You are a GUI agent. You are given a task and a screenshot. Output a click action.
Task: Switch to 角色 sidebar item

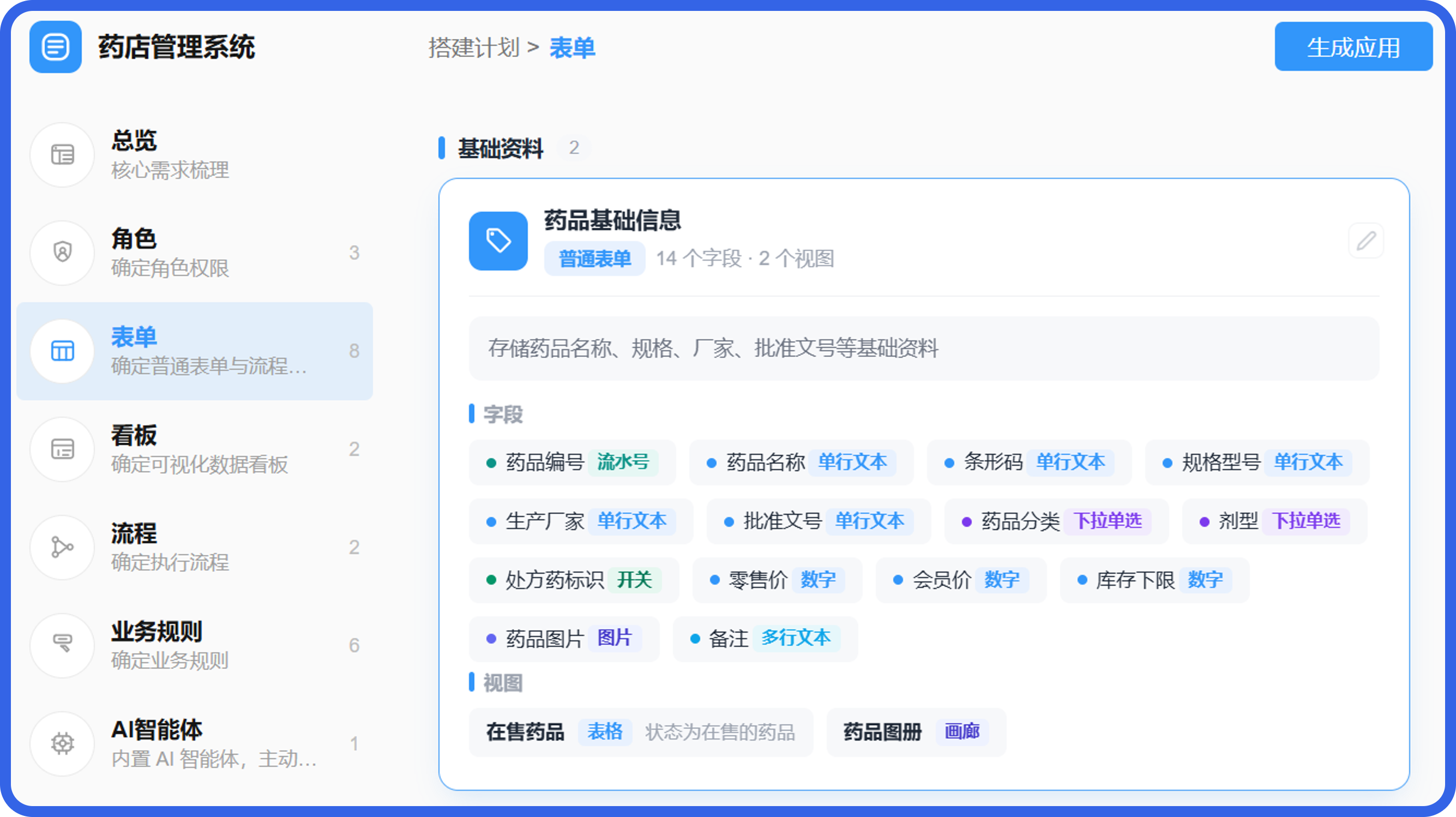click(x=195, y=252)
